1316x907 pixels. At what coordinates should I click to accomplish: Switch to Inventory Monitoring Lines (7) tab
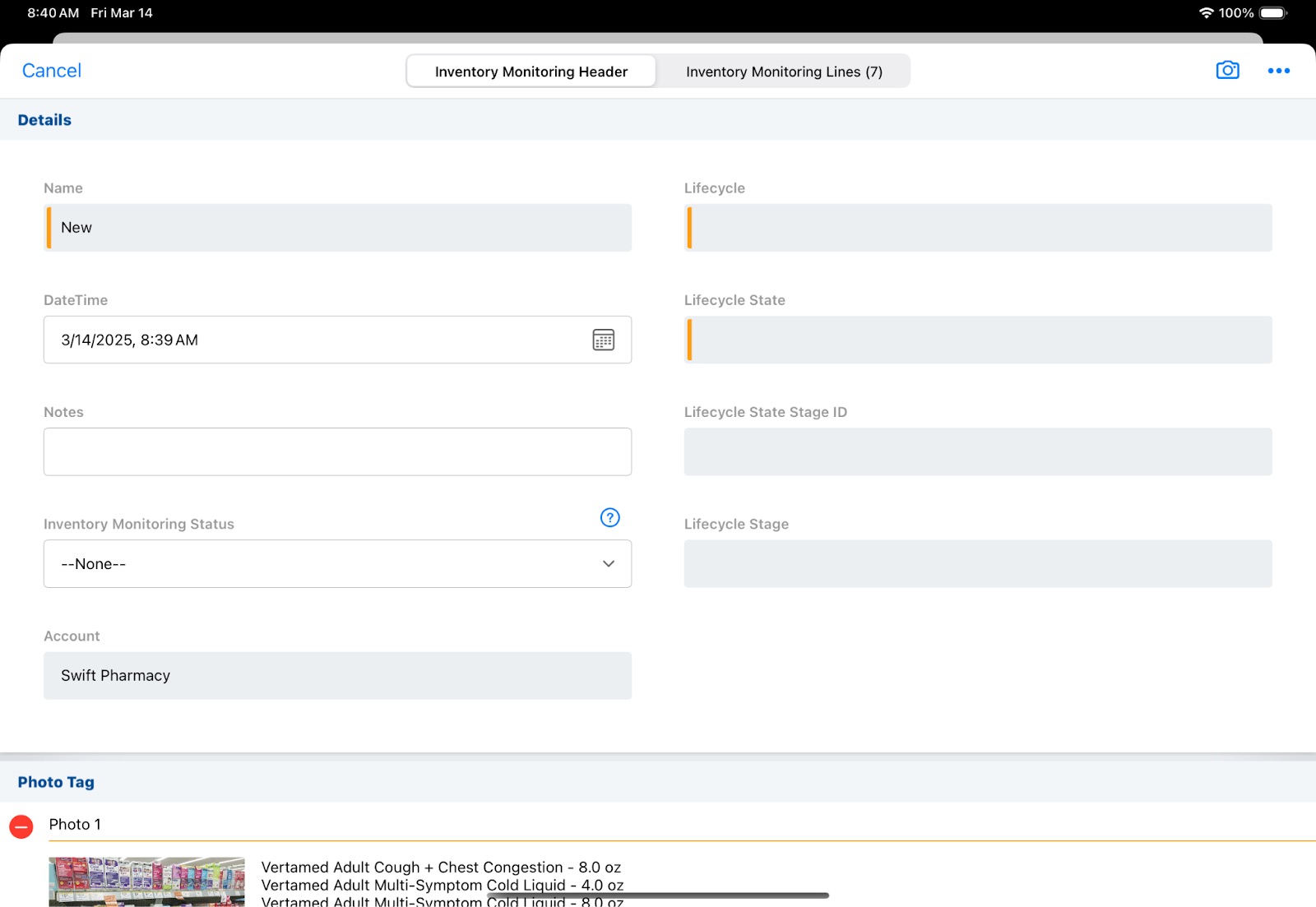(x=783, y=72)
